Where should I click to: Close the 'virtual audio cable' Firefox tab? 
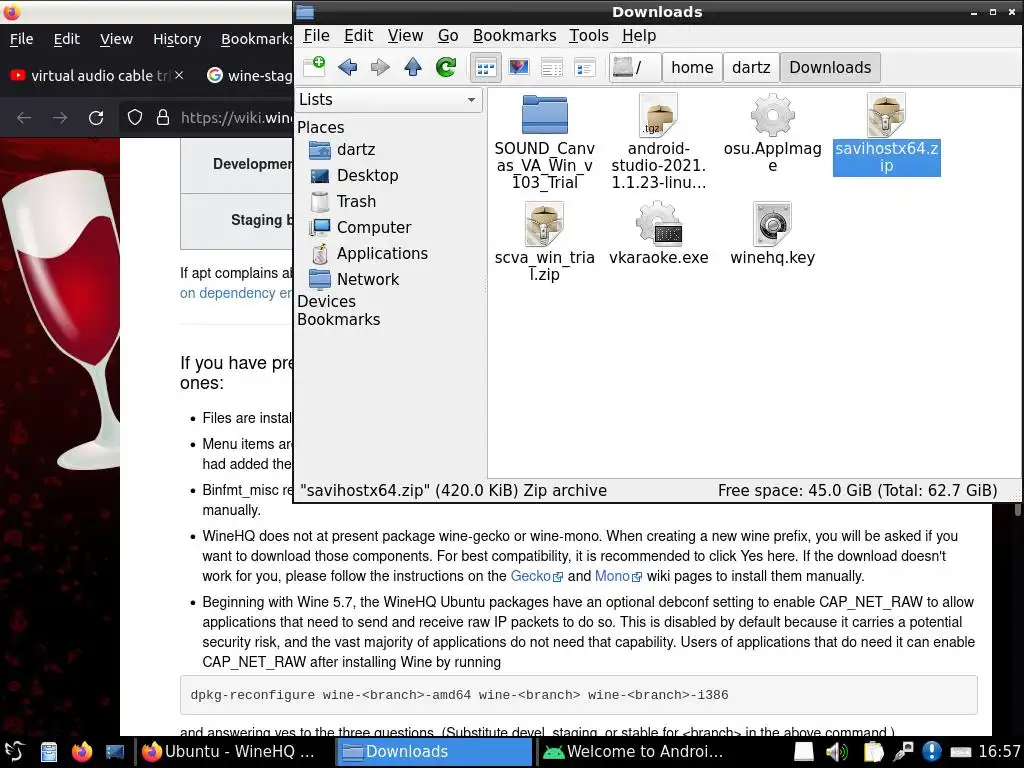point(179,76)
